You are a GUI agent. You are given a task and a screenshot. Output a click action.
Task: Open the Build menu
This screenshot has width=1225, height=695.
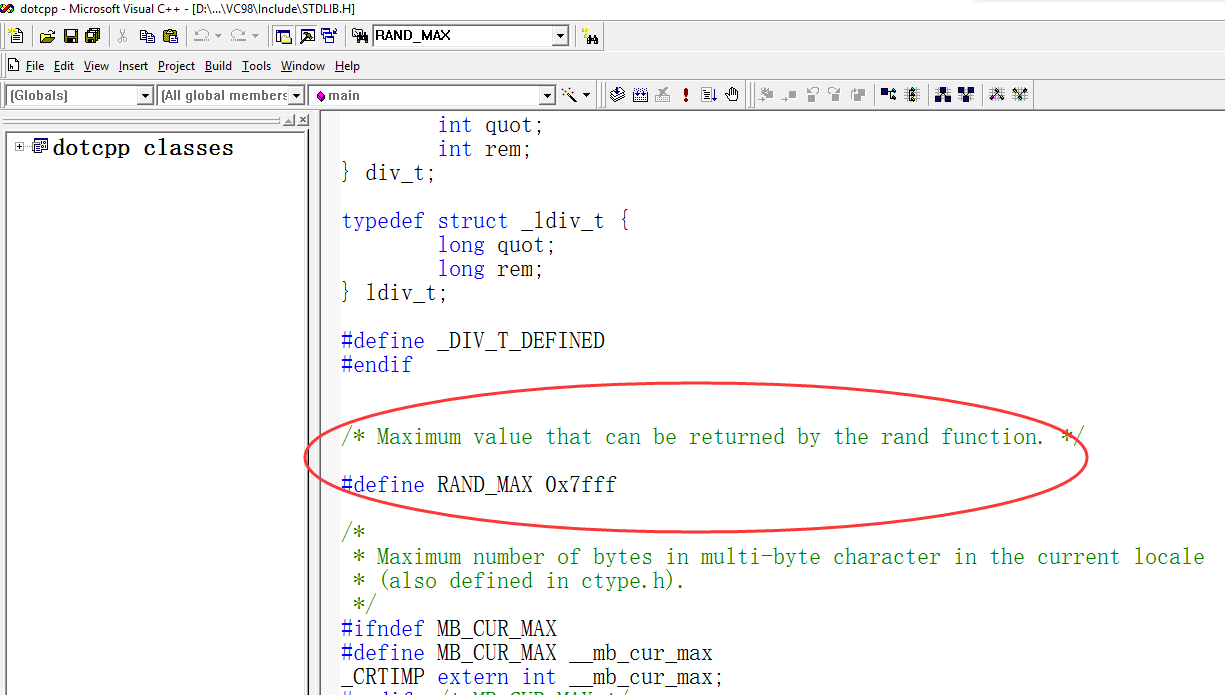click(218, 66)
